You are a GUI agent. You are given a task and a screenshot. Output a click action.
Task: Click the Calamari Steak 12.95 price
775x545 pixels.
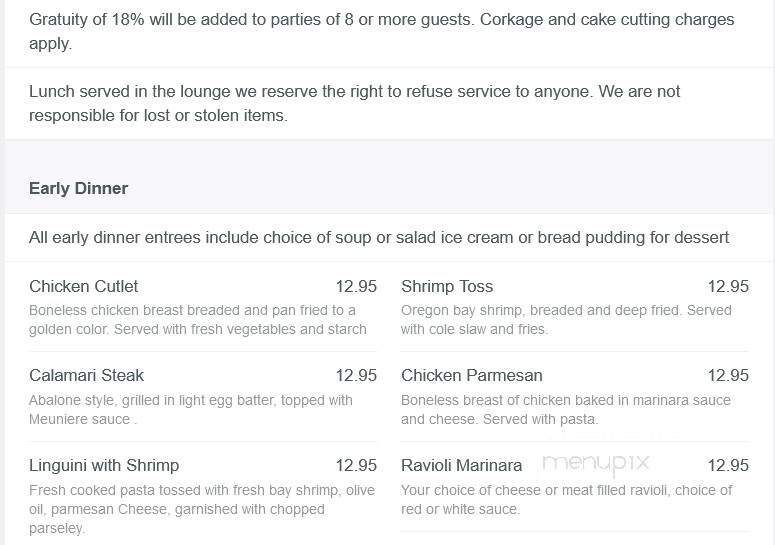point(356,376)
